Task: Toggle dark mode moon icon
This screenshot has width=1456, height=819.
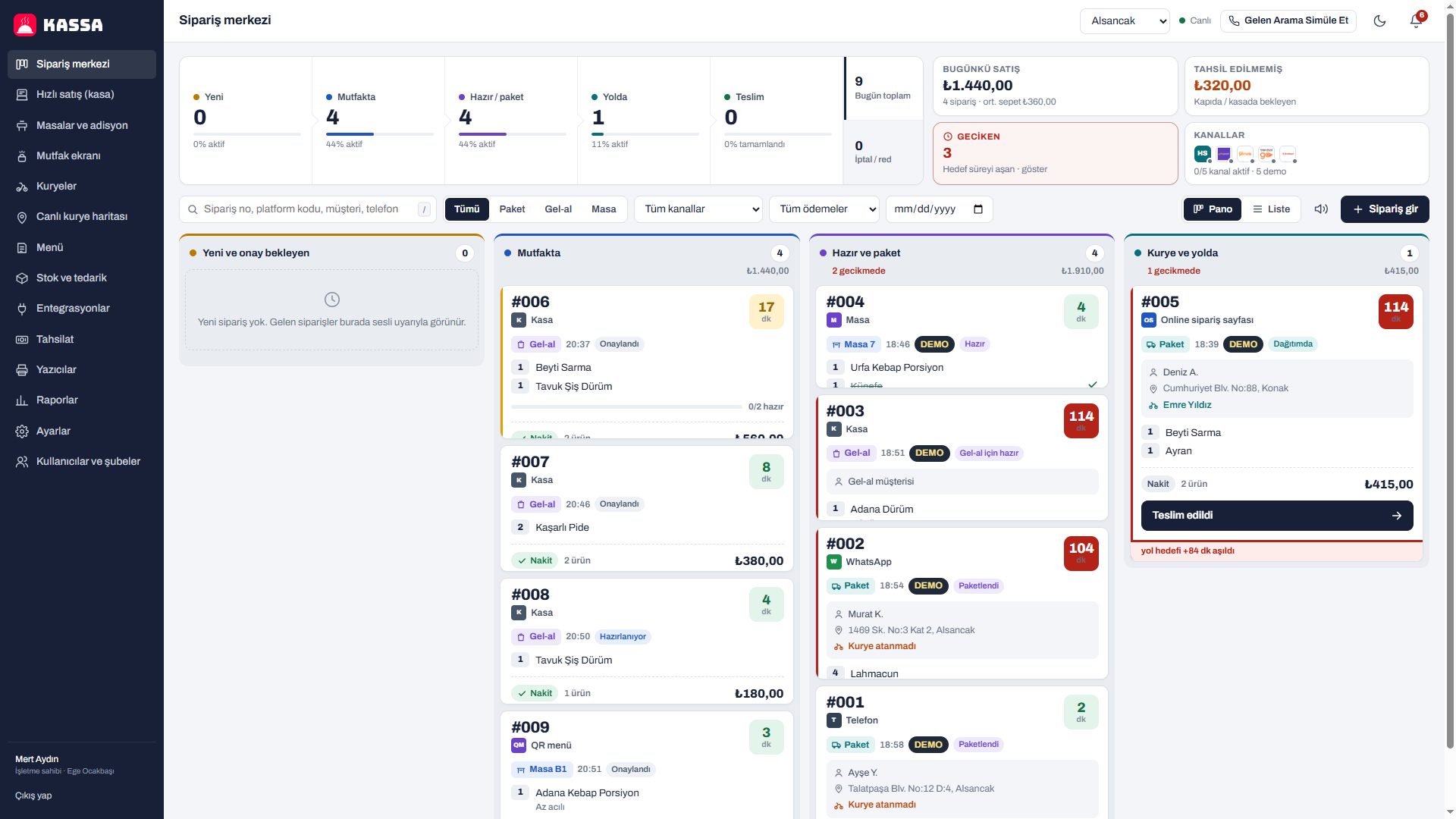Action: (x=1379, y=21)
